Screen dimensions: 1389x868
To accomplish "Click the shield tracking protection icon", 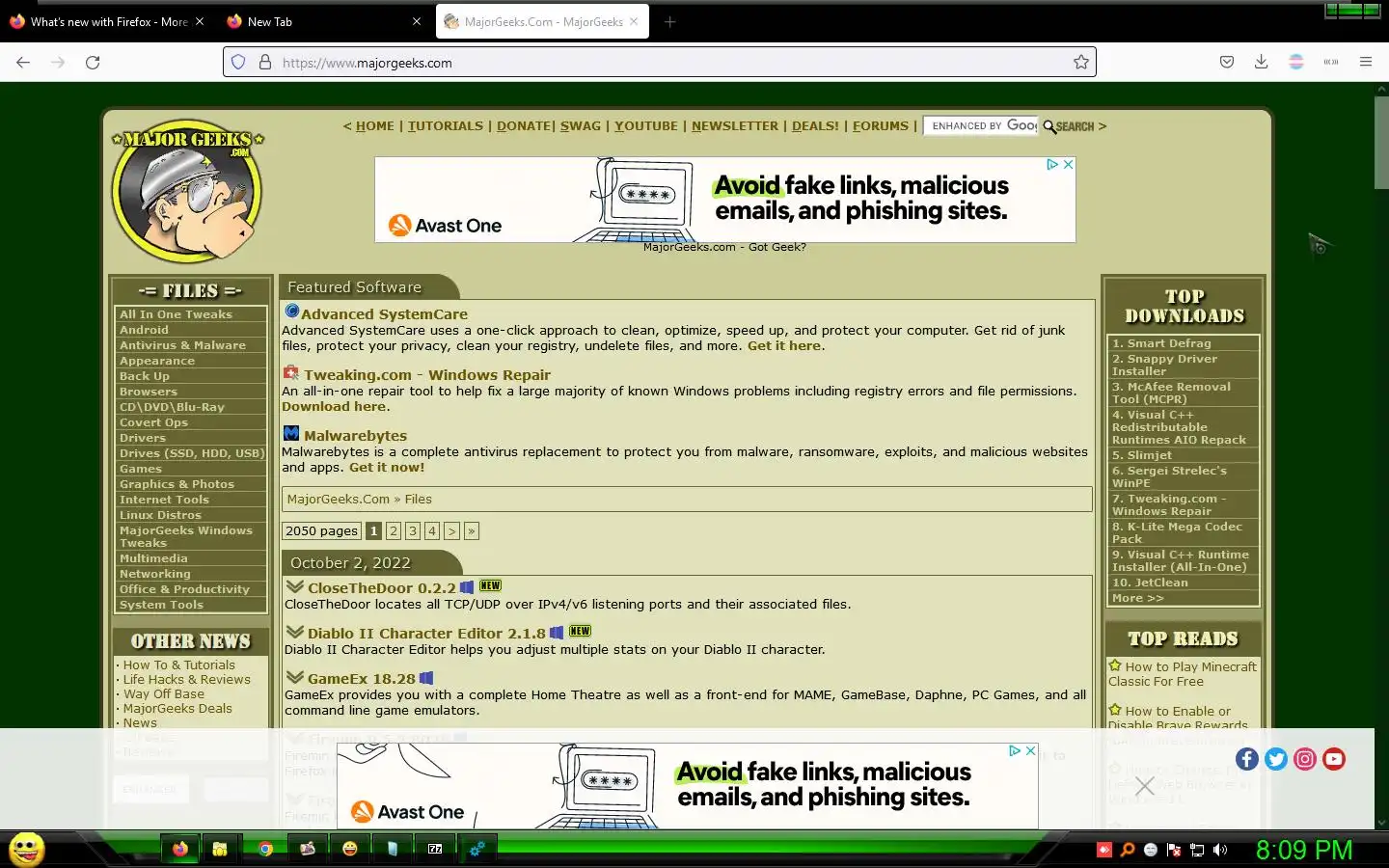I will point(239,62).
